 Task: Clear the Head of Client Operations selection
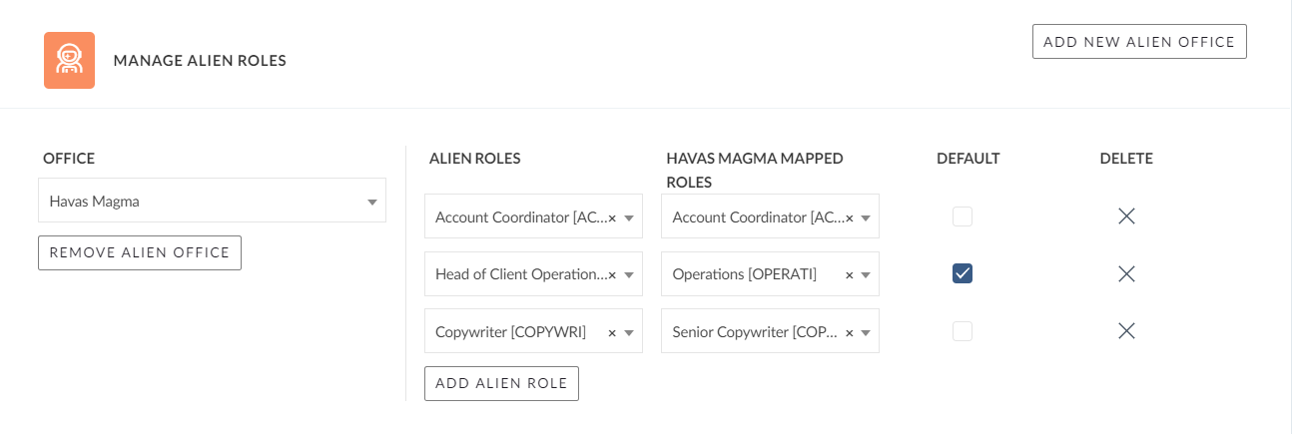pos(612,275)
